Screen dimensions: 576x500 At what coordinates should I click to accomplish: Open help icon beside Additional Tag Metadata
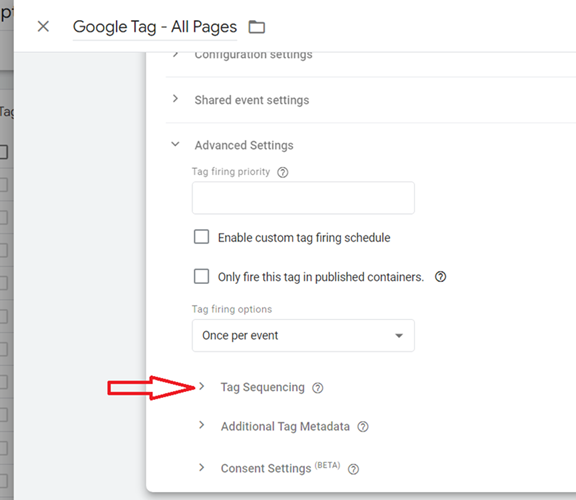pos(363,427)
